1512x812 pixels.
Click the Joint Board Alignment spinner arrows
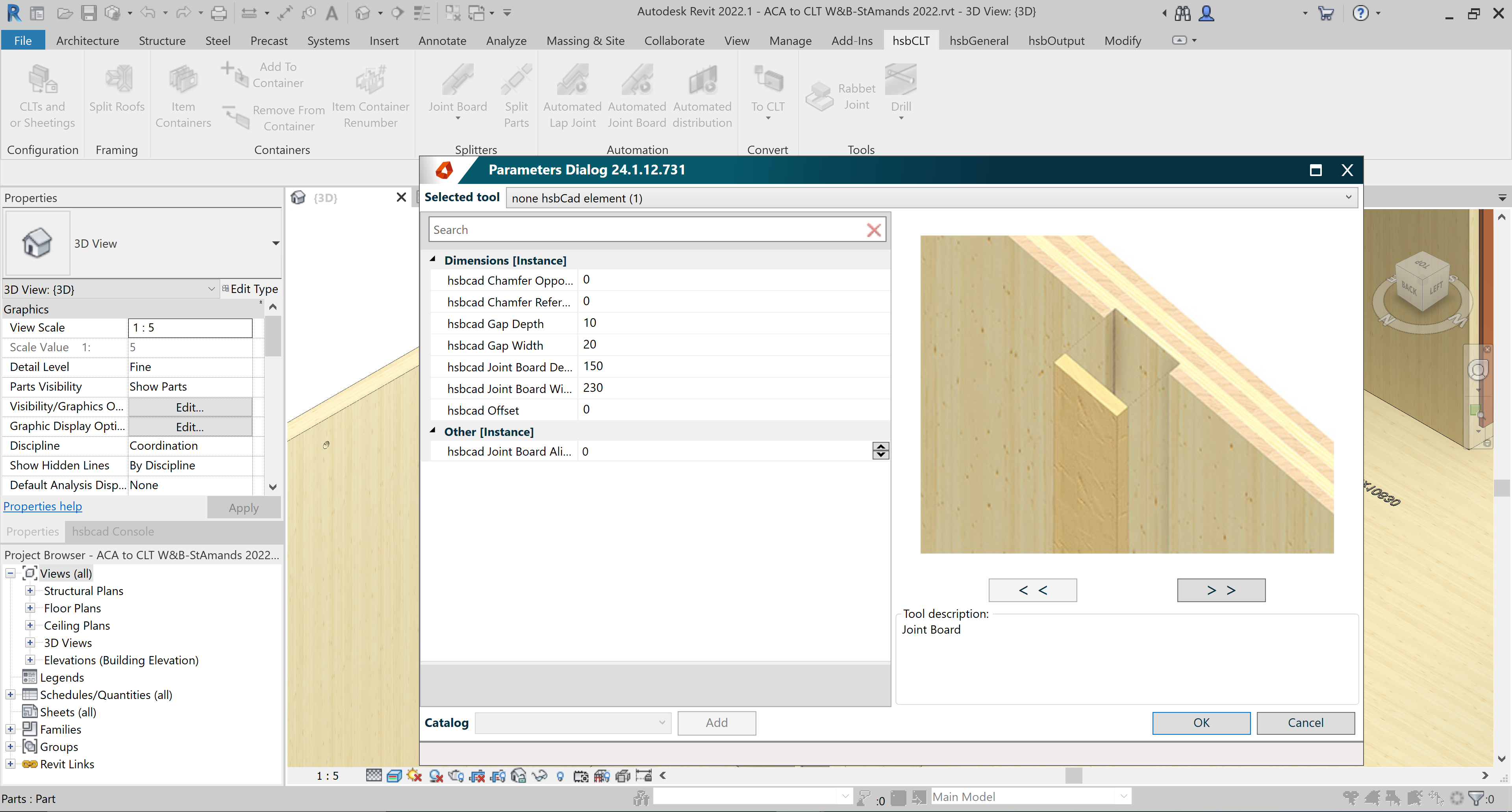[880, 451]
